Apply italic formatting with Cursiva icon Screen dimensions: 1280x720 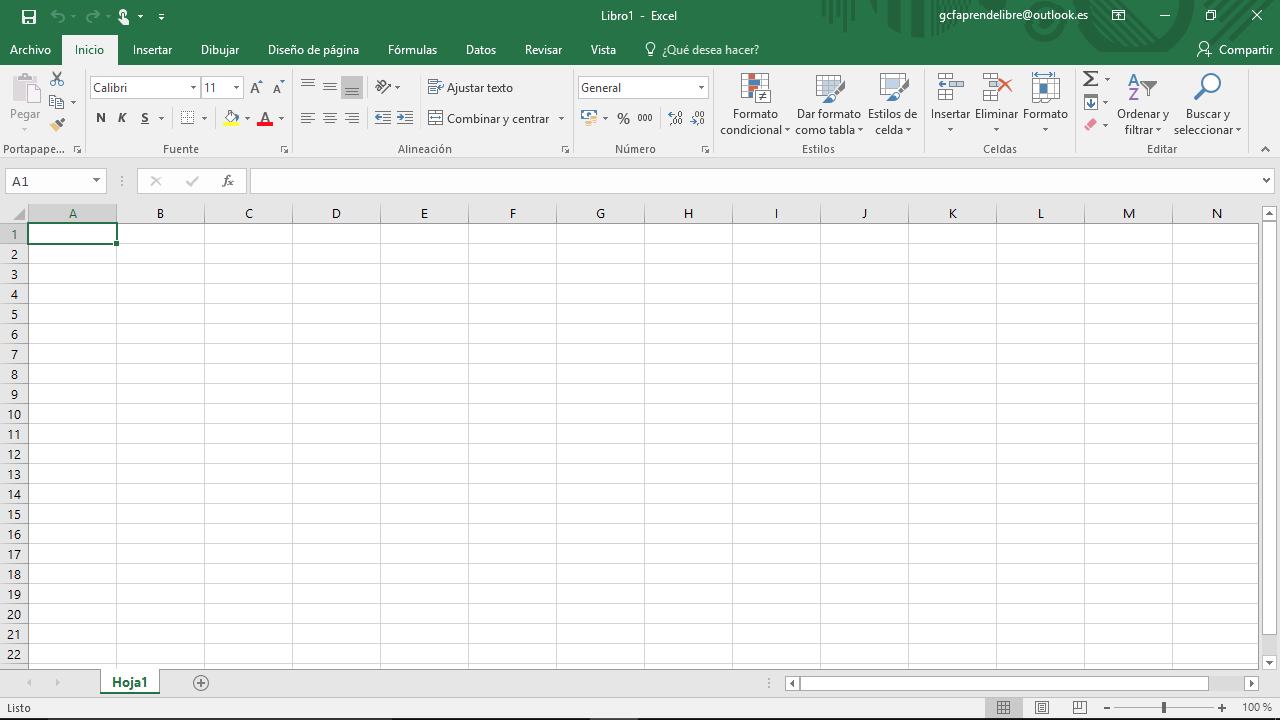click(122, 118)
